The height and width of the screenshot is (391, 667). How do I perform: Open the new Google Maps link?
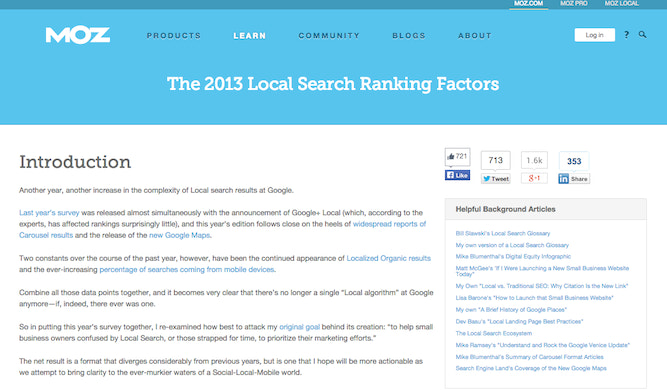179,235
